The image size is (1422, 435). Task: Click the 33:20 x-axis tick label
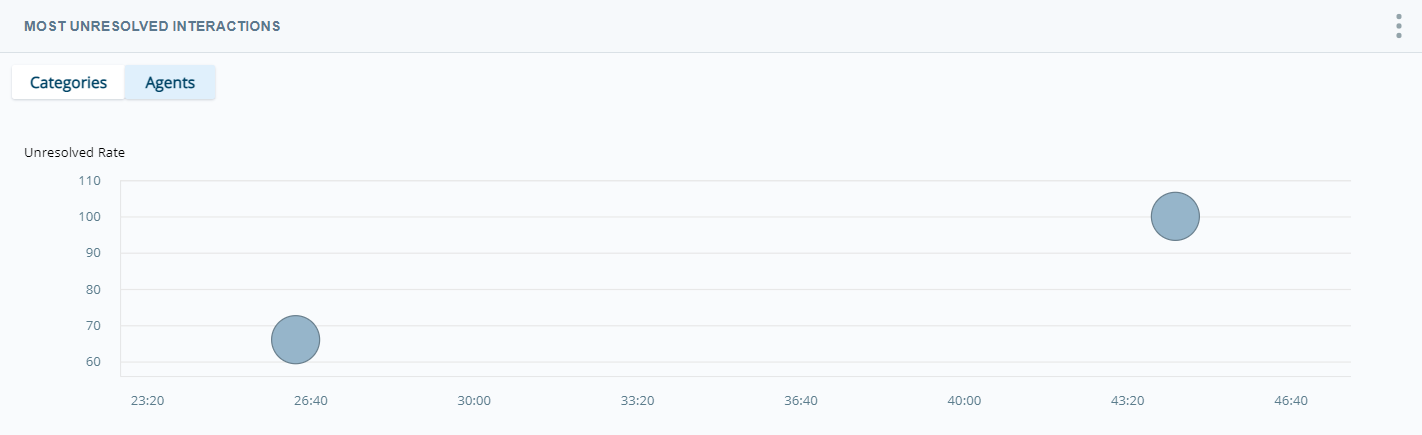(x=637, y=400)
